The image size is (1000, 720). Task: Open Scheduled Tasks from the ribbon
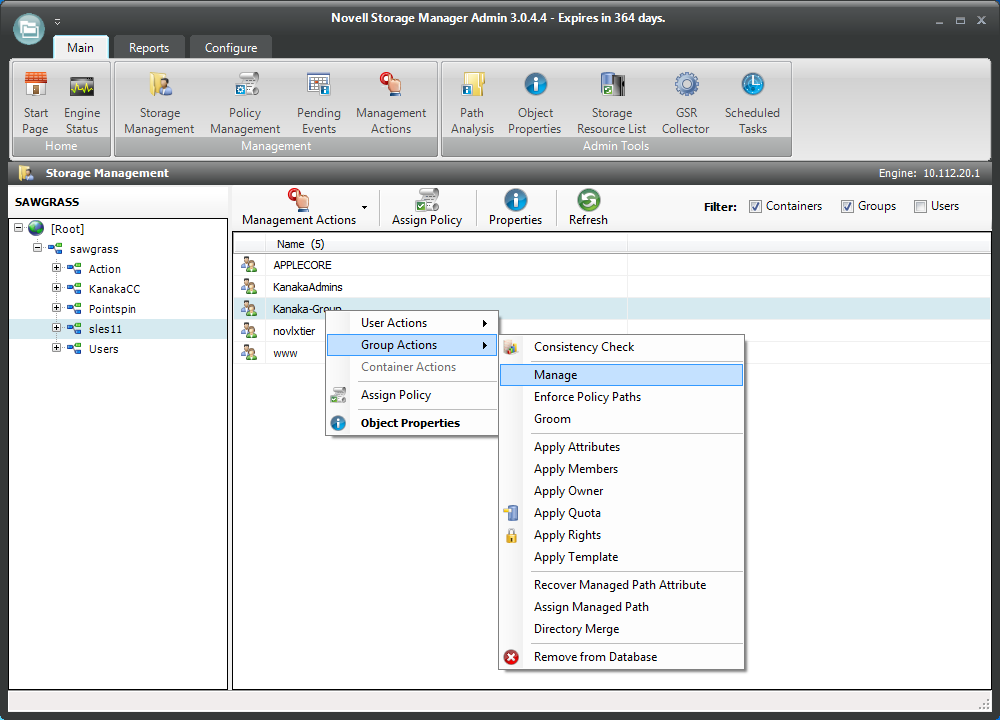753,103
